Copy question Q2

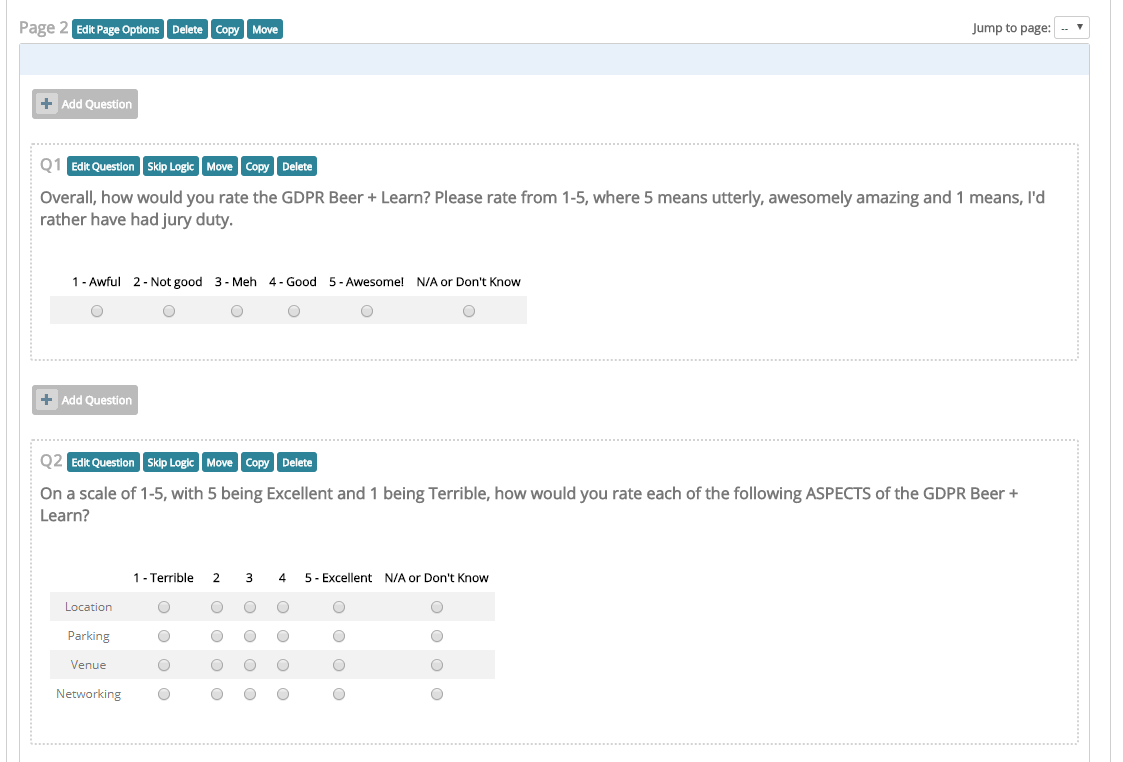tap(257, 463)
